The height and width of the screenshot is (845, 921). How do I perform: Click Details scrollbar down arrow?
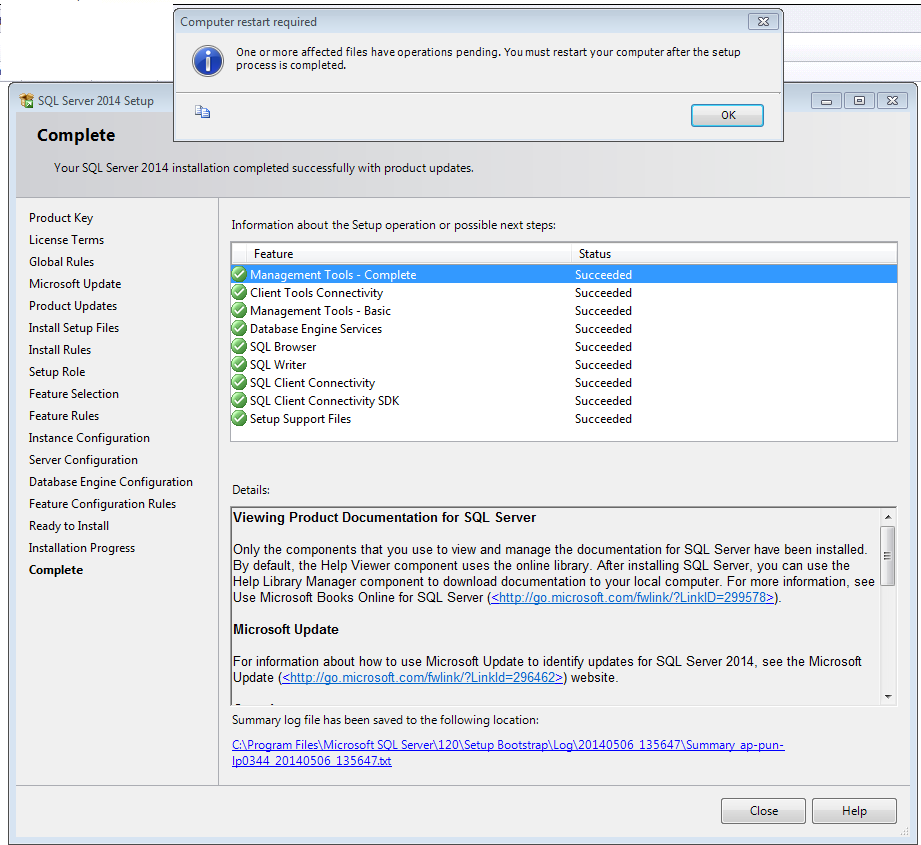tap(888, 696)
